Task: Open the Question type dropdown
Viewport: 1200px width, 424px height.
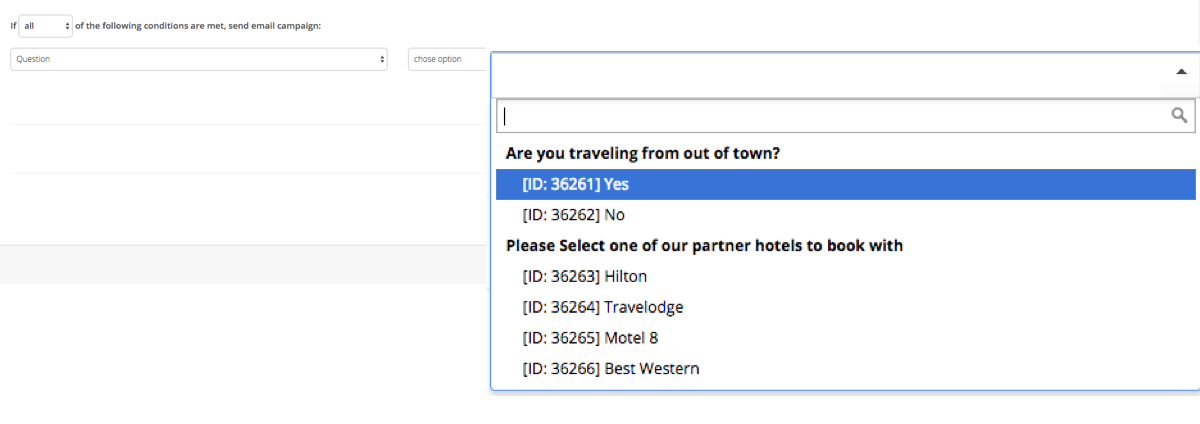Action: click(x=198, y=59)
